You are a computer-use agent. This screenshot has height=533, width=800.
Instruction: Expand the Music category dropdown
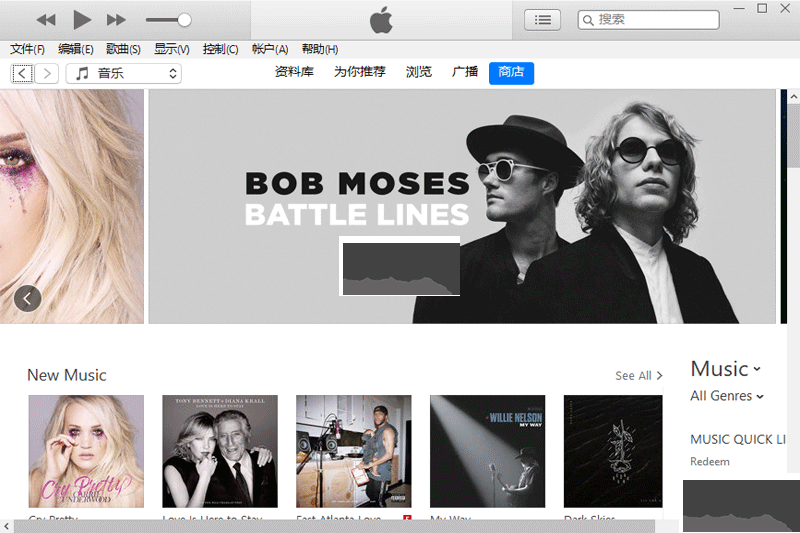click(x=726, y=369)
